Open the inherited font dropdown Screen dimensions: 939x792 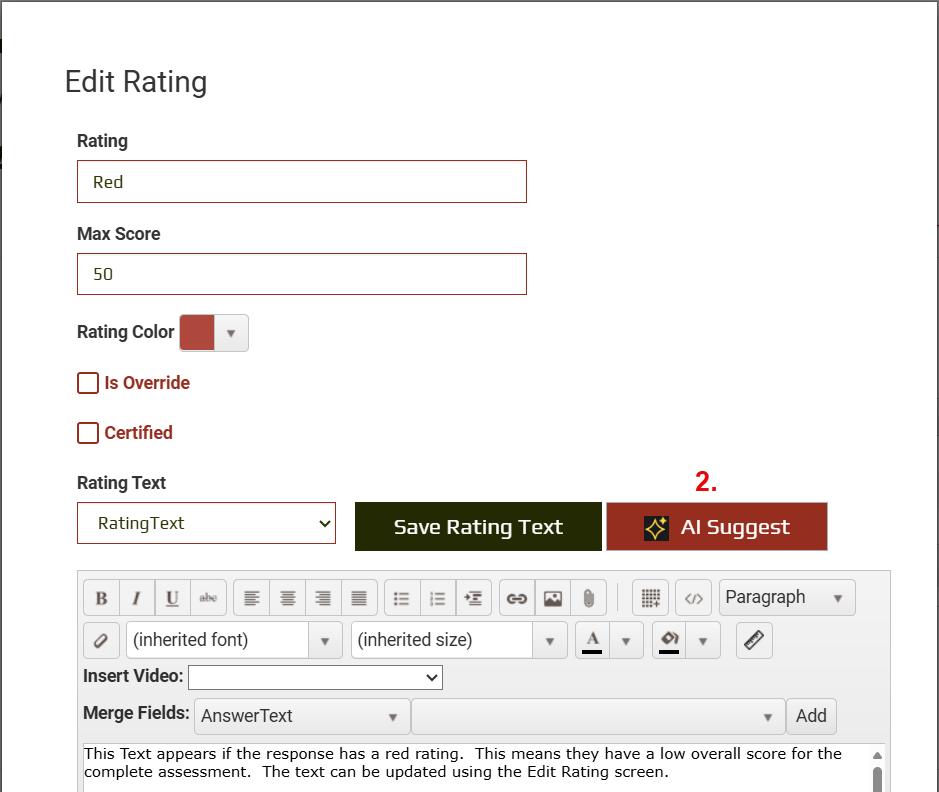point(234,640)
